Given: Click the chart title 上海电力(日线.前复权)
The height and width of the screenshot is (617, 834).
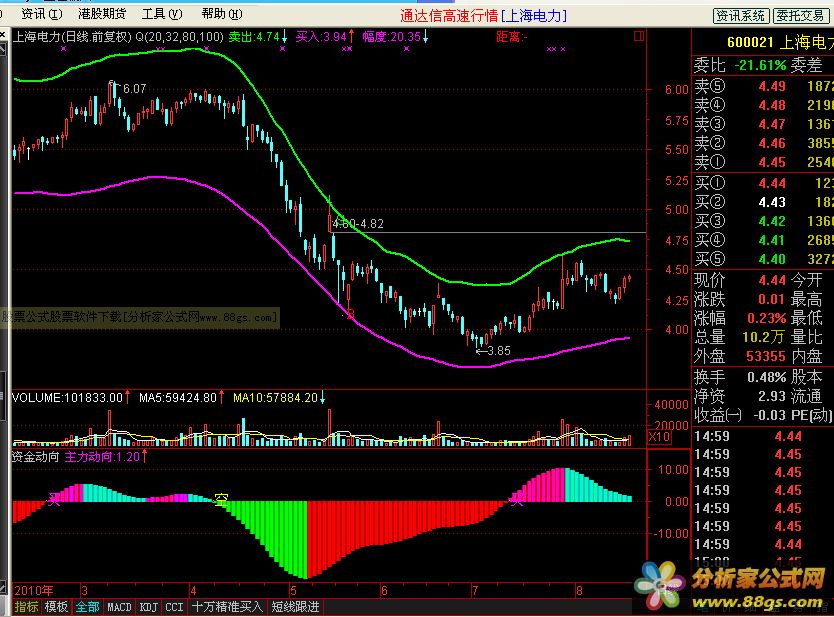Looking at the screenshot, I should click(x=72, y=37).
